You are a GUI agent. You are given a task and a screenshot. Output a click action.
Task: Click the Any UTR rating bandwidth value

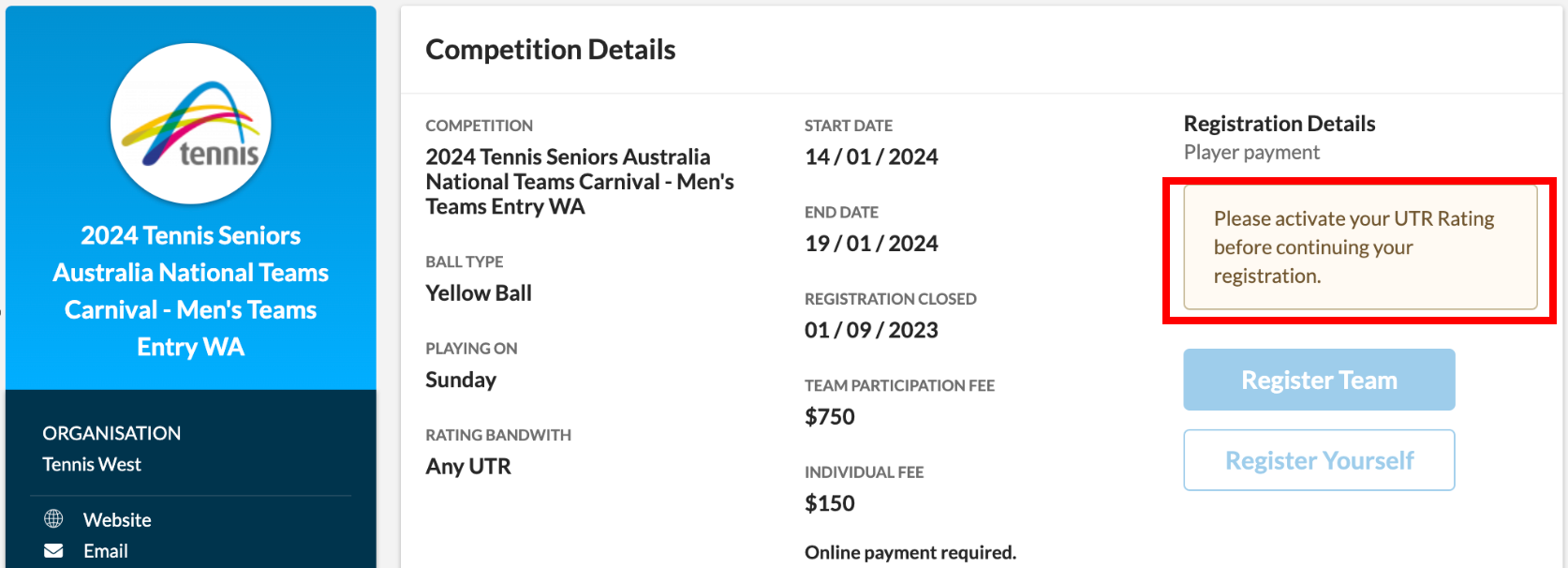468,466
